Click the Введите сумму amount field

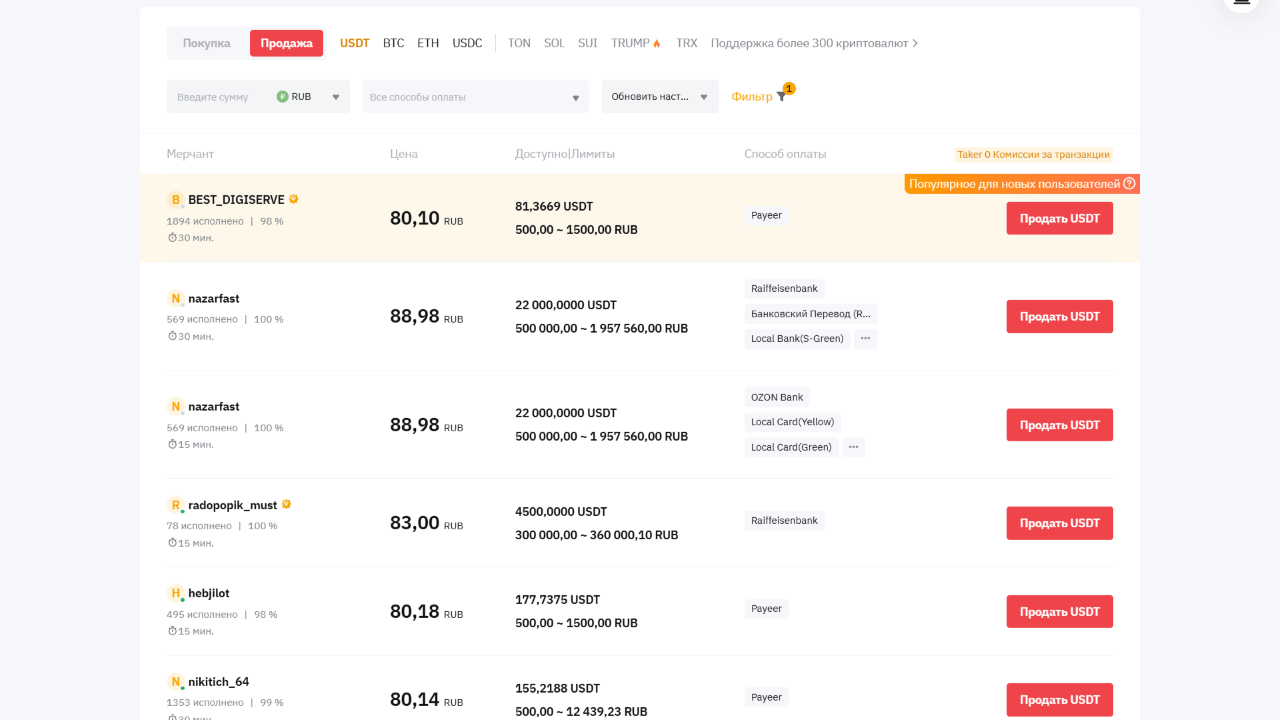pos(218,97)
